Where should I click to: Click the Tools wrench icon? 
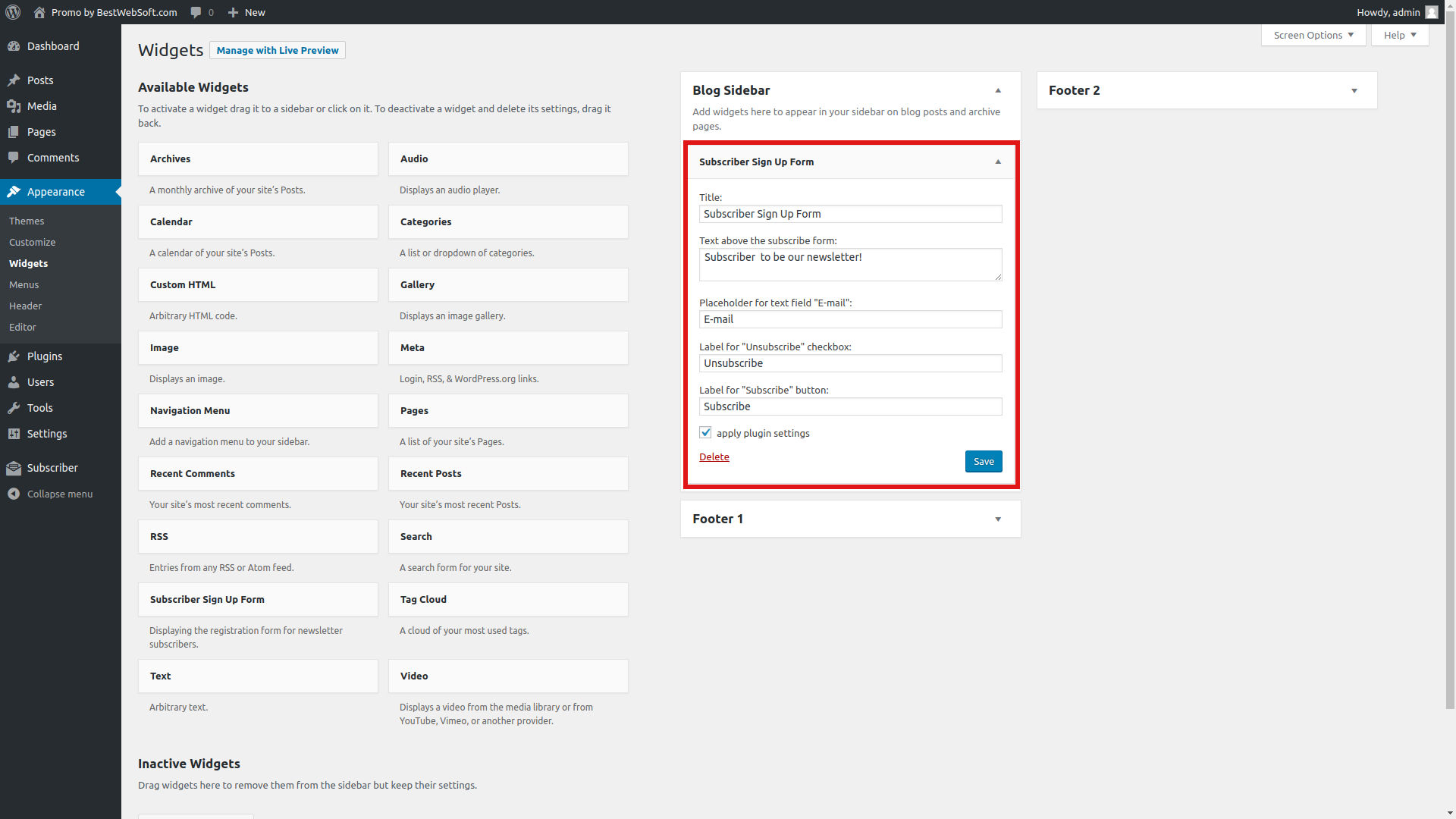tap(14, 408)
